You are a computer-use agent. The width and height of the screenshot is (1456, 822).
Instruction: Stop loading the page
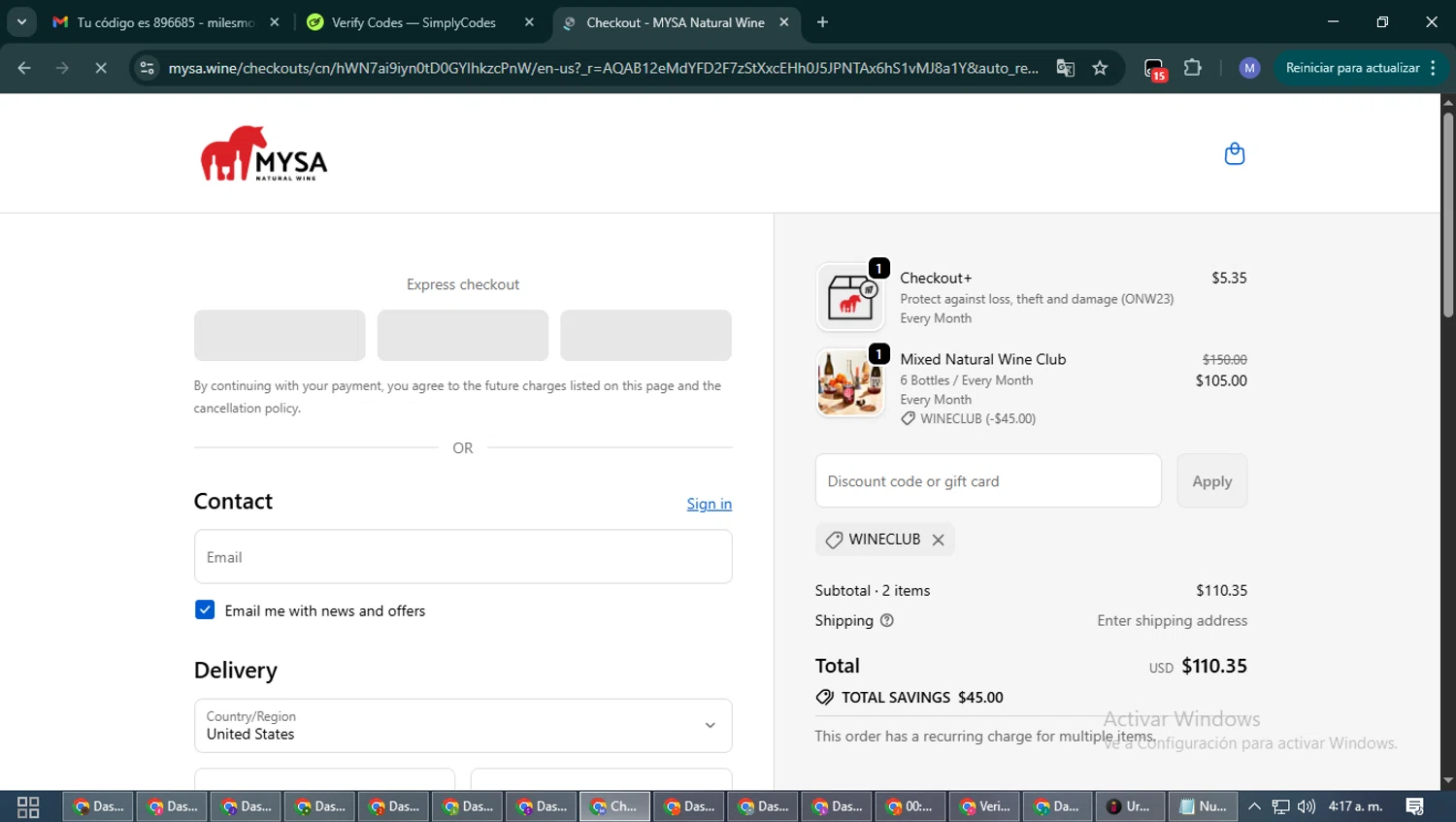click(x=100, y=68)
